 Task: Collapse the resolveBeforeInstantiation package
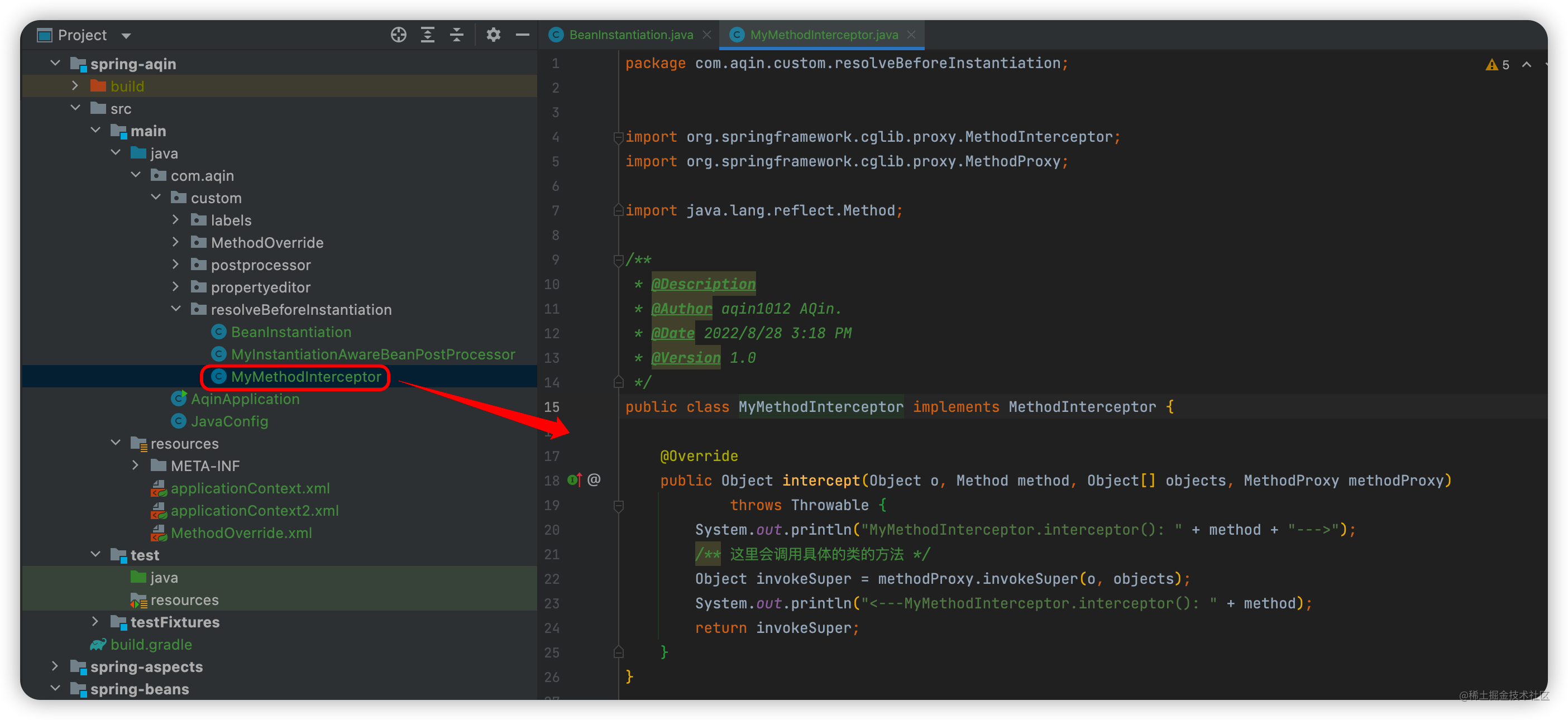[176, 309]
